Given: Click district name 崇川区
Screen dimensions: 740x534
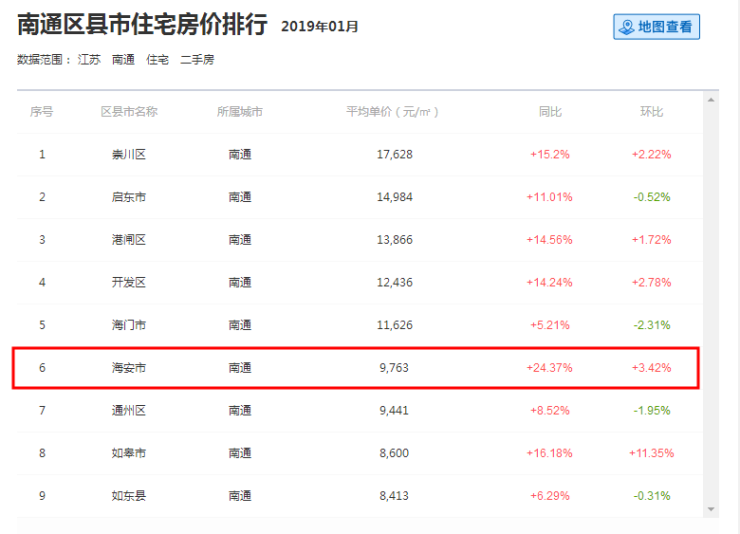Looking at the screenshot, I should [x=129, y=154].
